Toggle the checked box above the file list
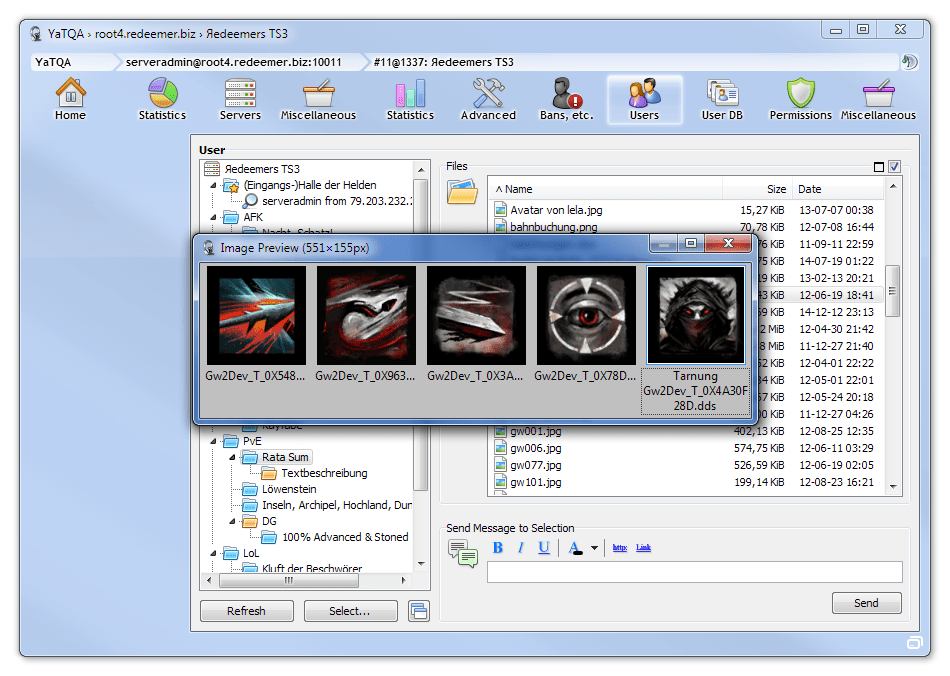This screenshot has width=950, height=676. [x=894, y=167]
